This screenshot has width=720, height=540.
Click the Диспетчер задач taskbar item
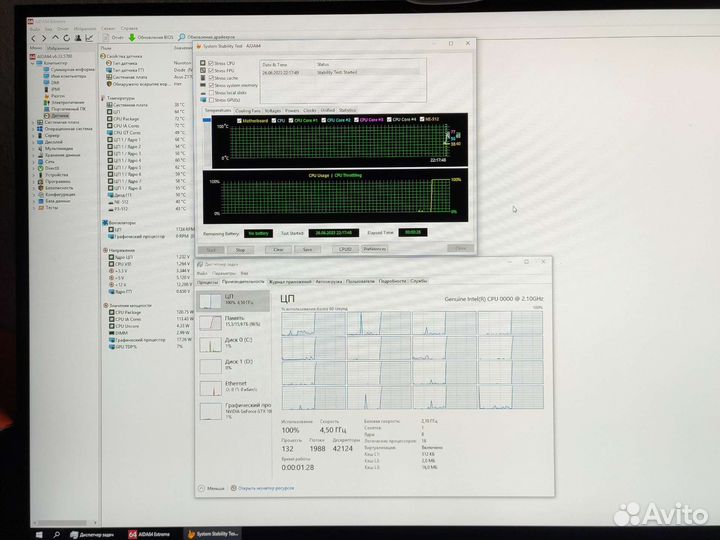pyautogui.click(x=92, y=534)
